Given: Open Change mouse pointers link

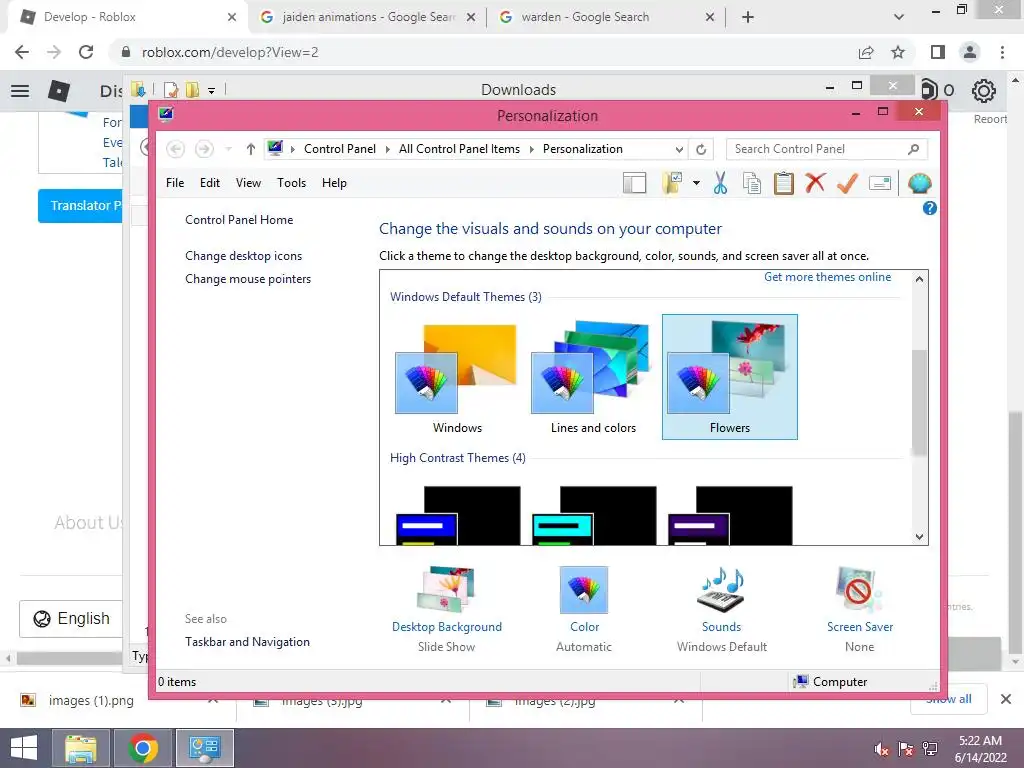Looking at the screenshot, I should pyautogui.click(x=248, y=279).
